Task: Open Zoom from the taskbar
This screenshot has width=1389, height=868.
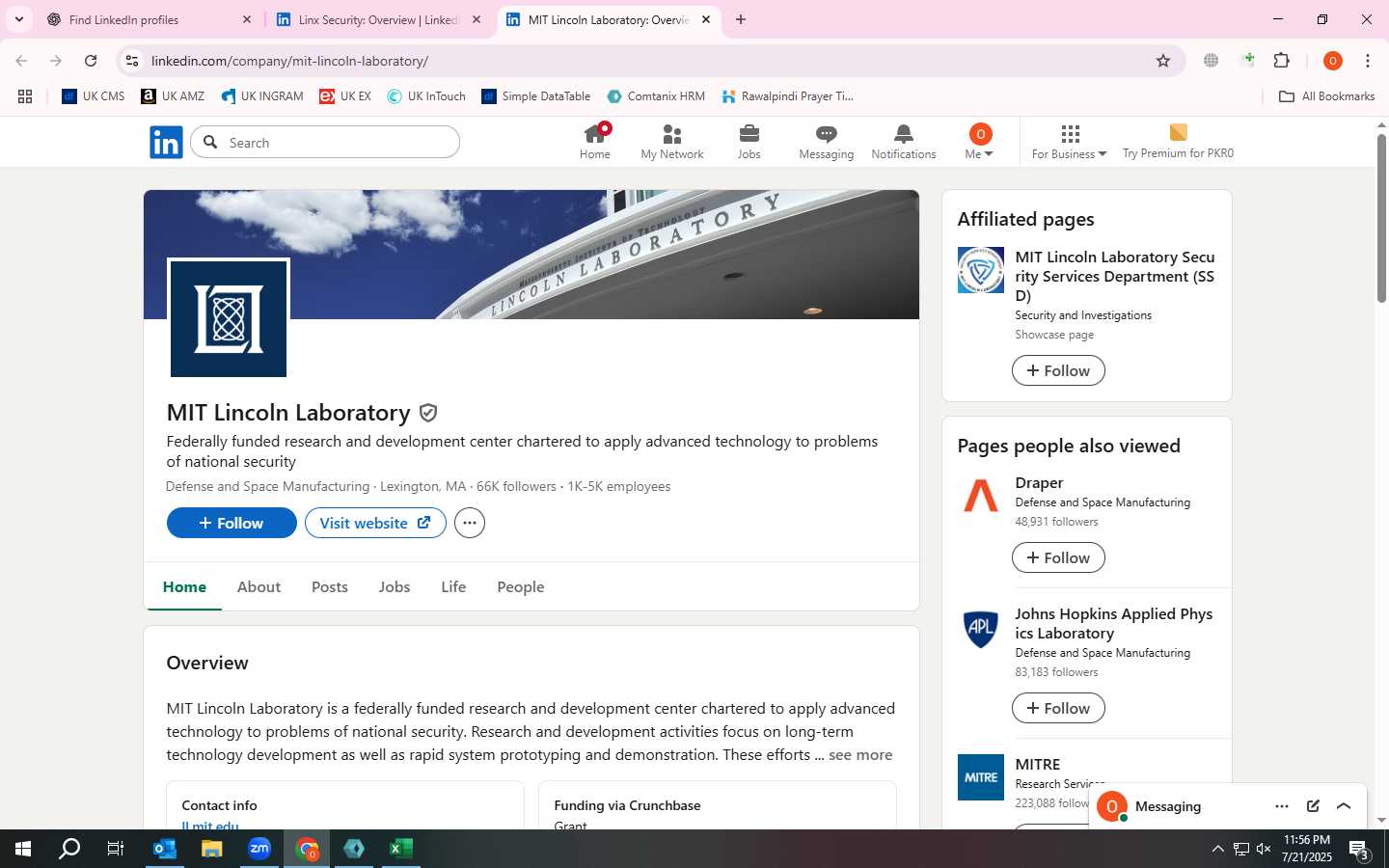Action: pos(259,849)
